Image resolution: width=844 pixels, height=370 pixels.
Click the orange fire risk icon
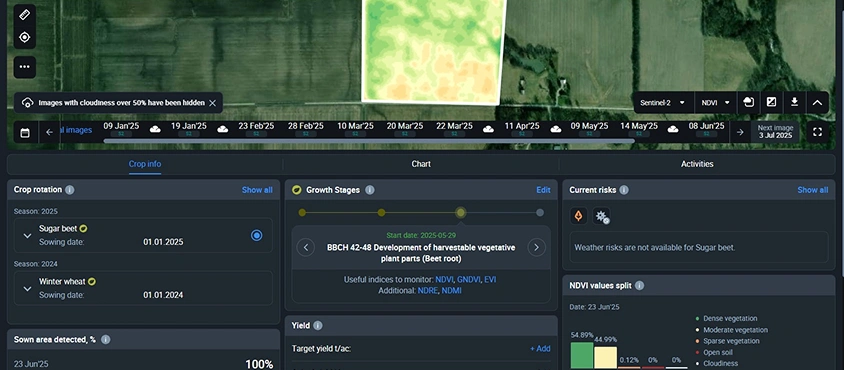[579, 216]
